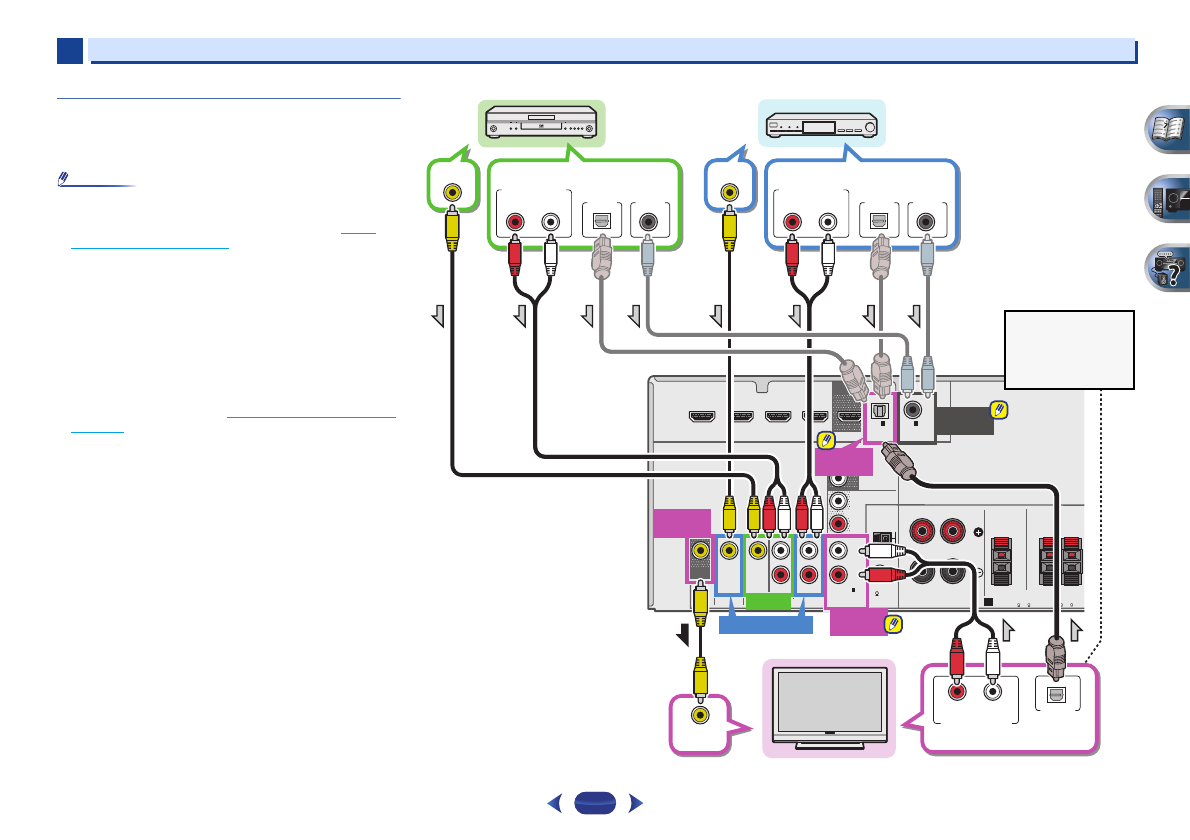Click the set-top box image in blue box

822,126
